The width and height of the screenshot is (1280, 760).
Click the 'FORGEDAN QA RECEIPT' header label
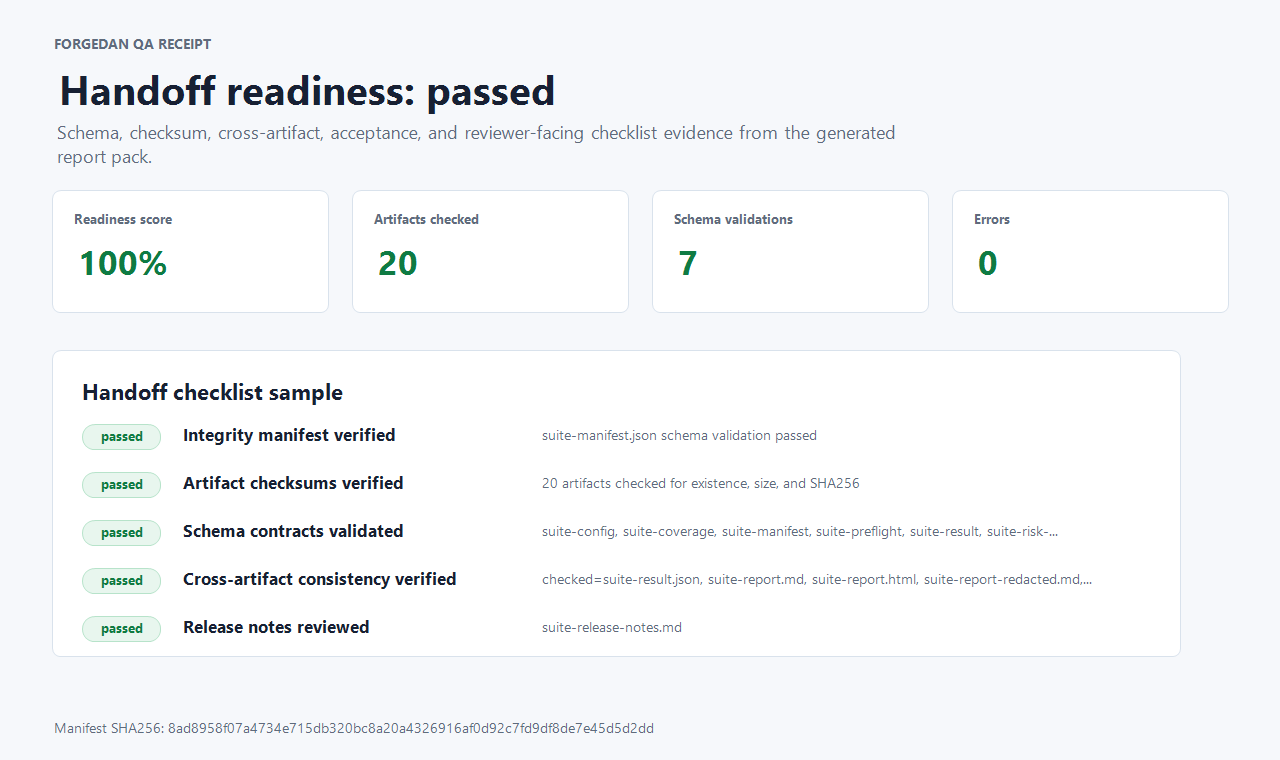(132, 44)
